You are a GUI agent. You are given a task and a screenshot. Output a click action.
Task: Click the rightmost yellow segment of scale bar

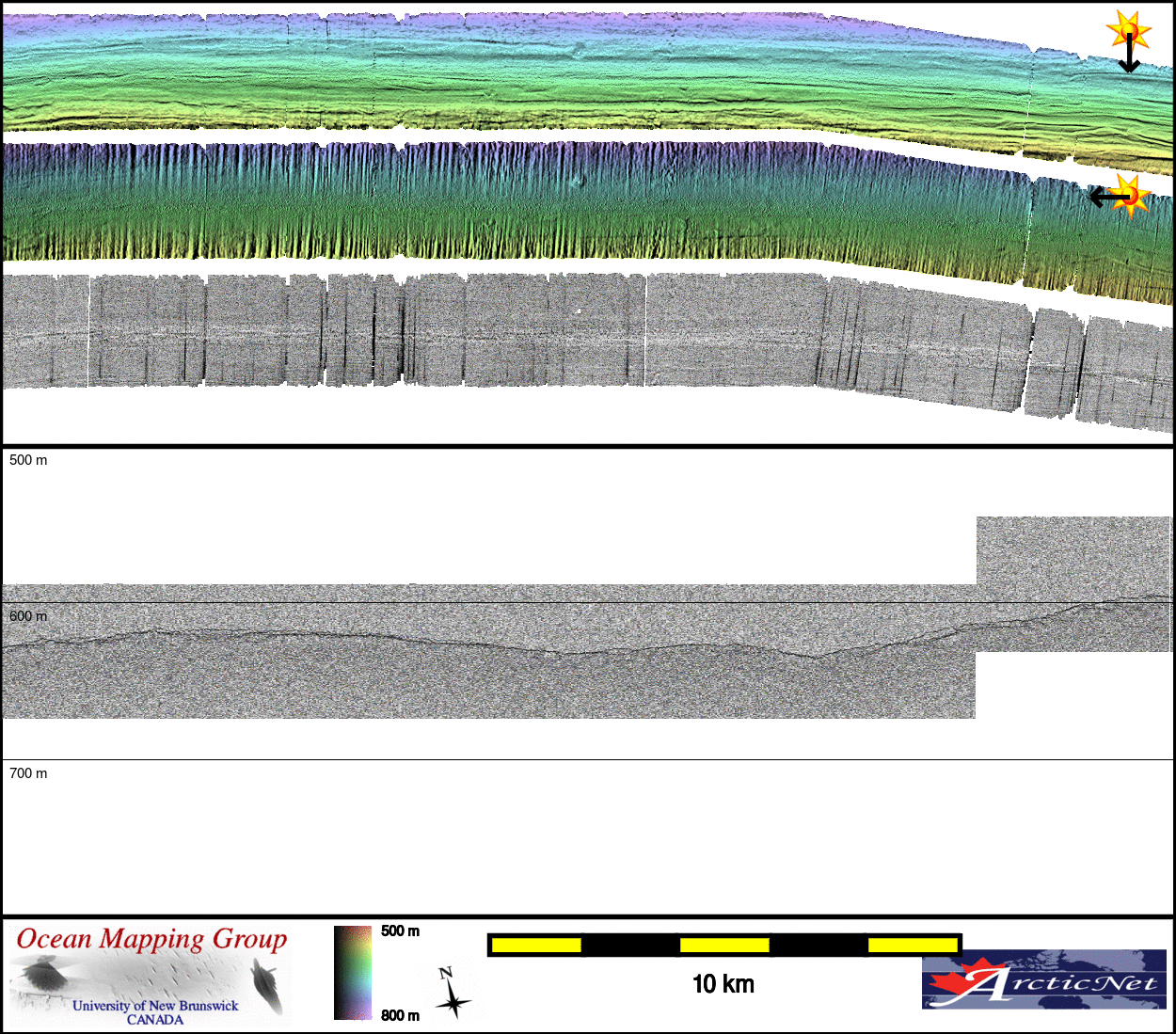pos(912,945)
